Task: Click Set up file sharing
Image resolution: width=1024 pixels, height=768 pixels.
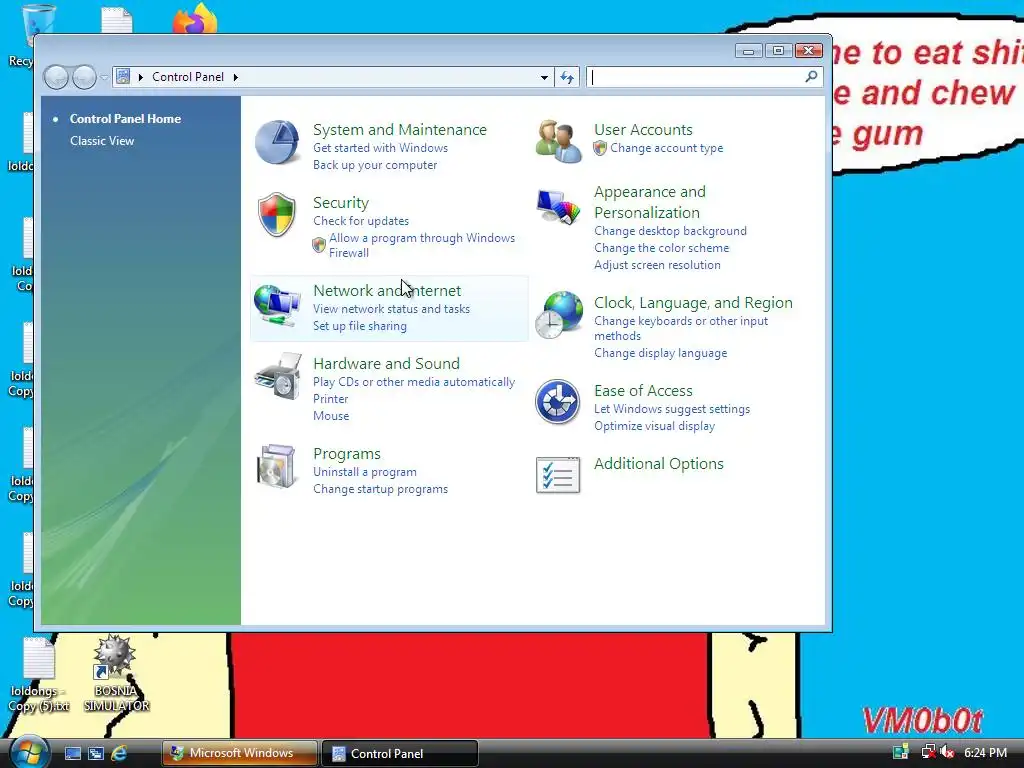Action: point(360,326)
